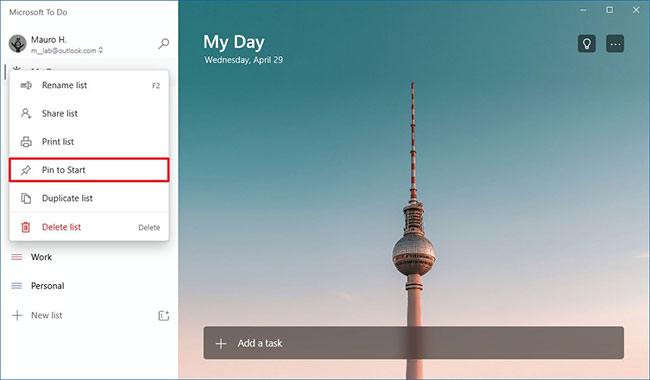Click the Rename list icon
650x380 pixels.
pyautogui.click(x=26, y=85)
